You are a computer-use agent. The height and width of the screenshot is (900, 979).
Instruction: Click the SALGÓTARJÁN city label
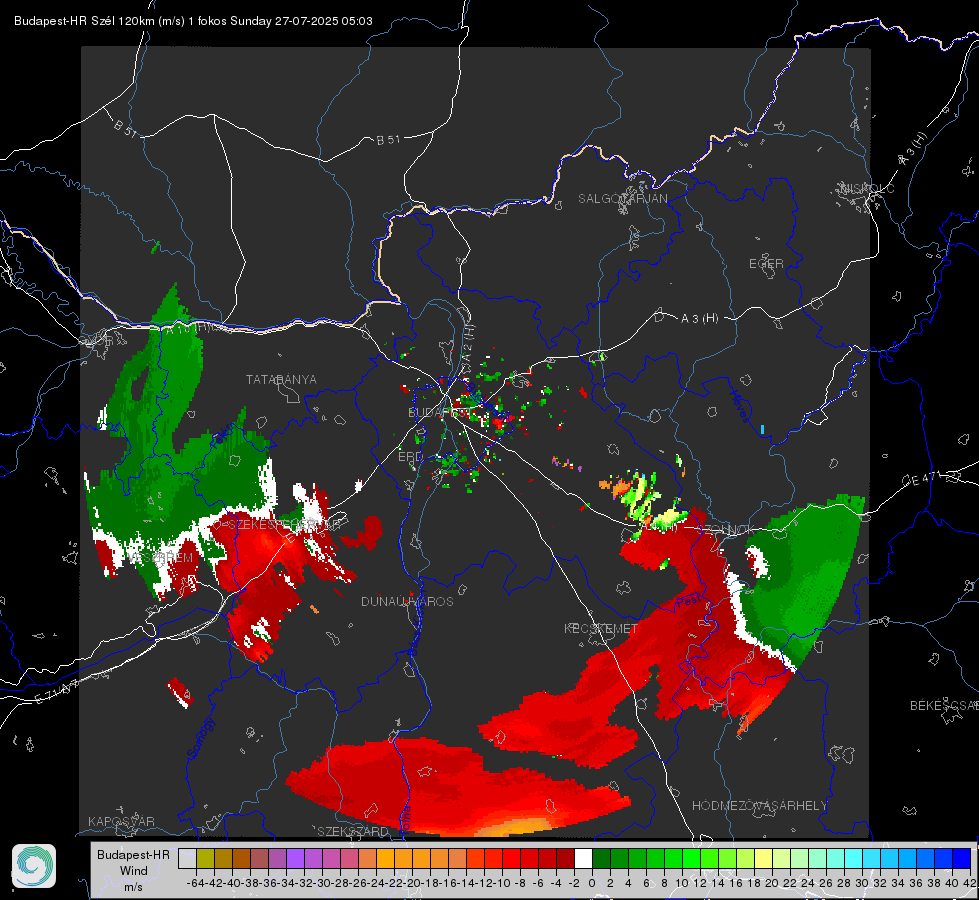pos(622,199)
